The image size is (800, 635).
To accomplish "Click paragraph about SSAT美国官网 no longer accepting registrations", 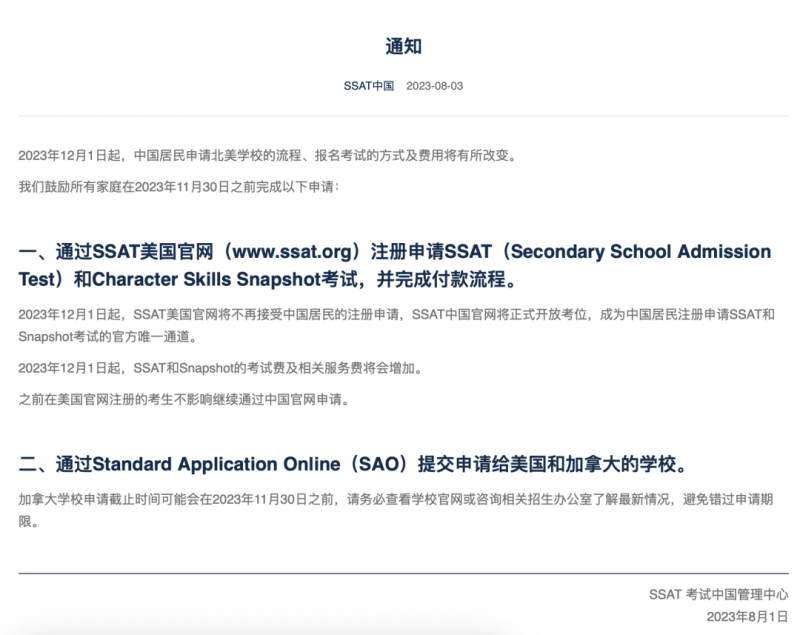I will [396, 325].
